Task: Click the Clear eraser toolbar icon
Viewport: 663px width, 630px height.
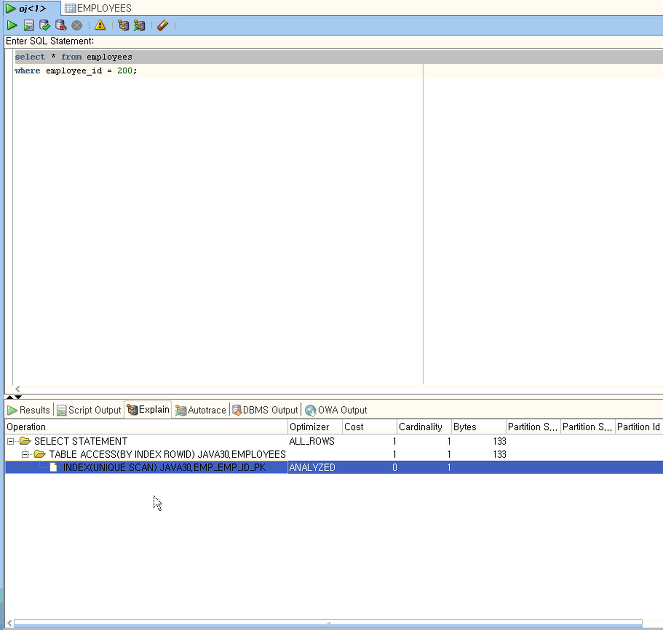Action: pyautogui.click(x=162, y=26)
